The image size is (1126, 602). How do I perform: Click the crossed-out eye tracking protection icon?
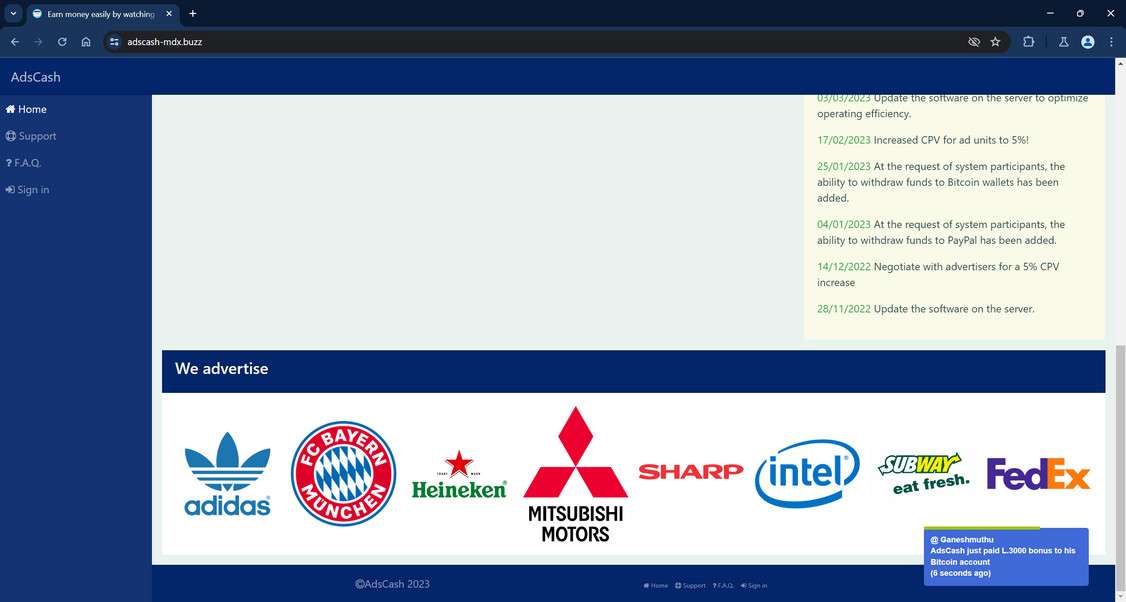click(x=974, y=42)
